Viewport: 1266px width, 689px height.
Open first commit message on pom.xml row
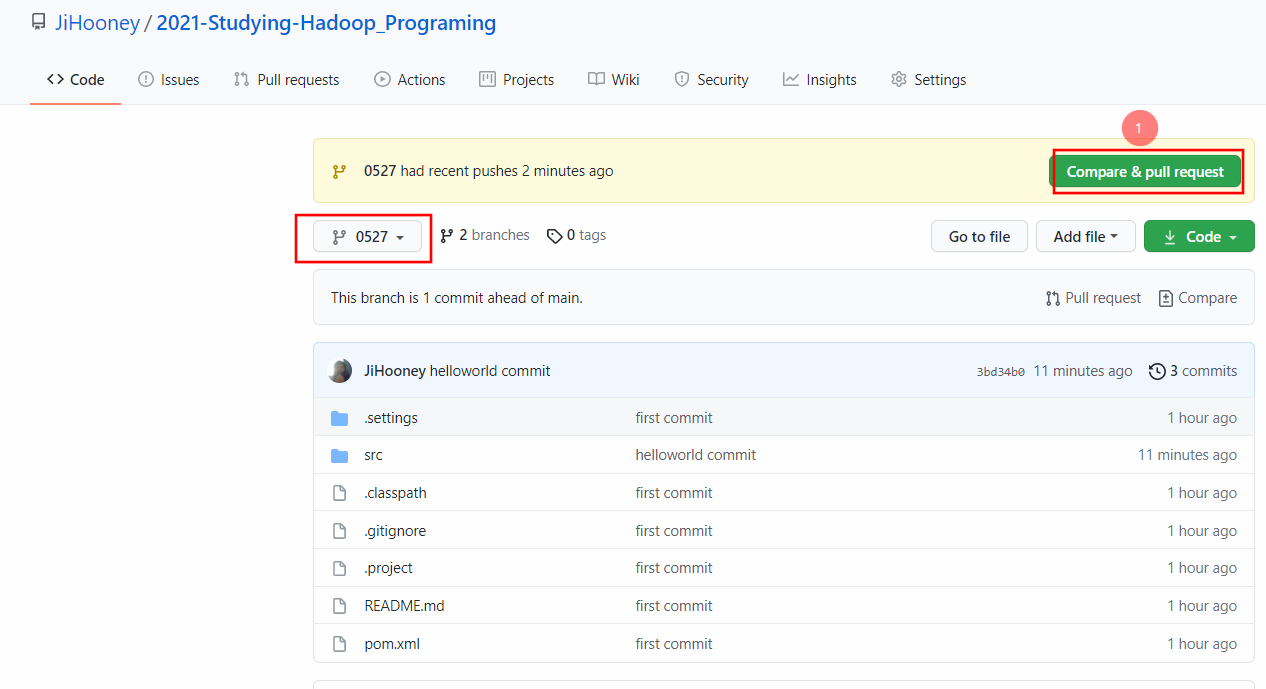(674, 644)
